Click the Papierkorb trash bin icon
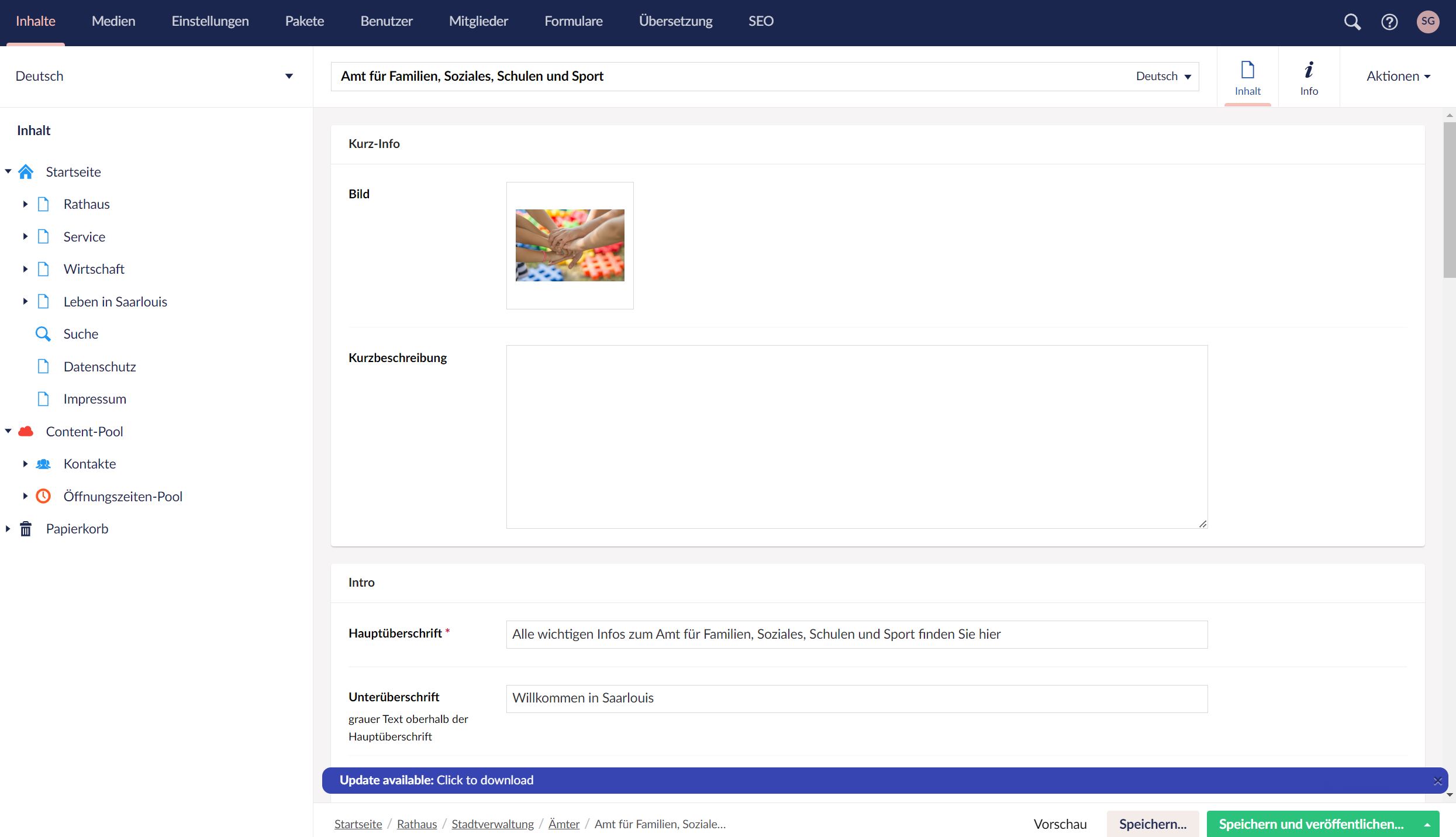Image resolution: width=1456 pixels, height=837 pixels. pyautogui.click(x=26, y=529)
